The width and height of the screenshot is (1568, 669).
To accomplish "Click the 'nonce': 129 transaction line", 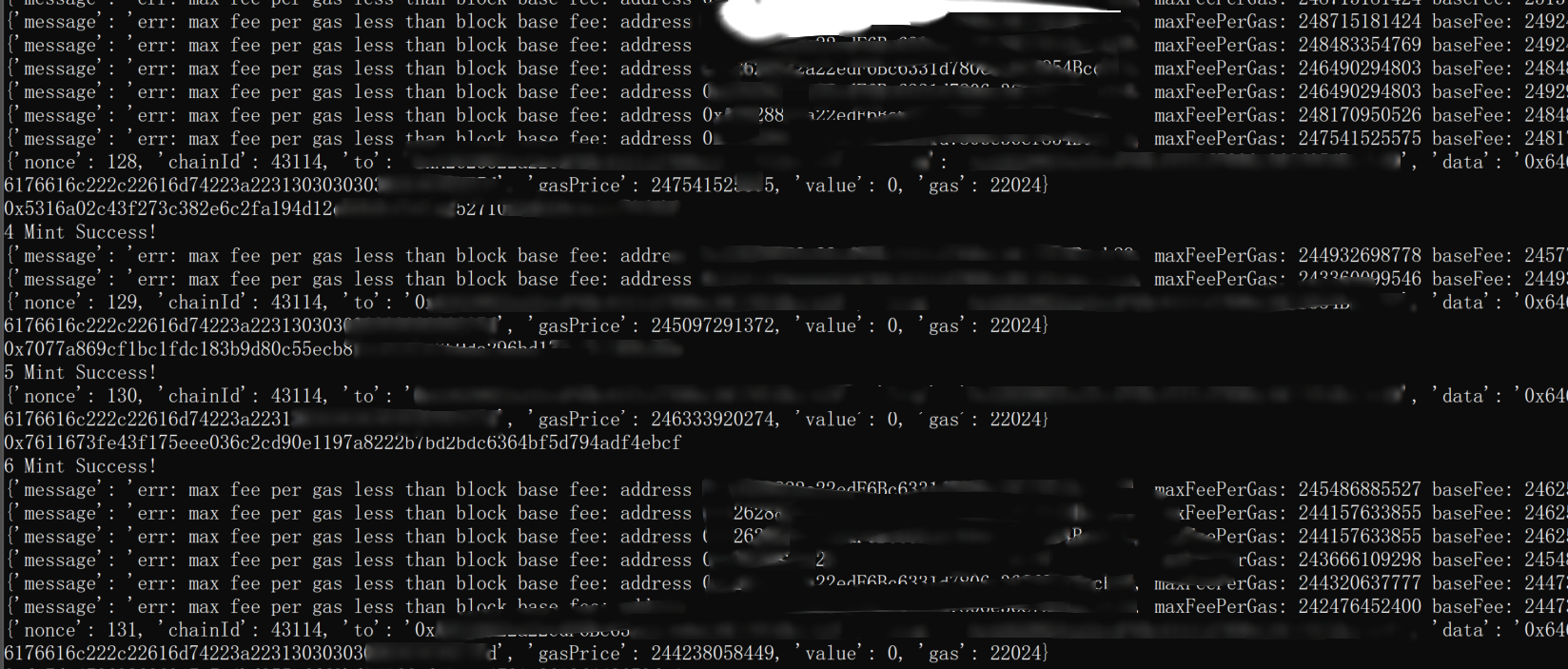I will pos(786,303).
